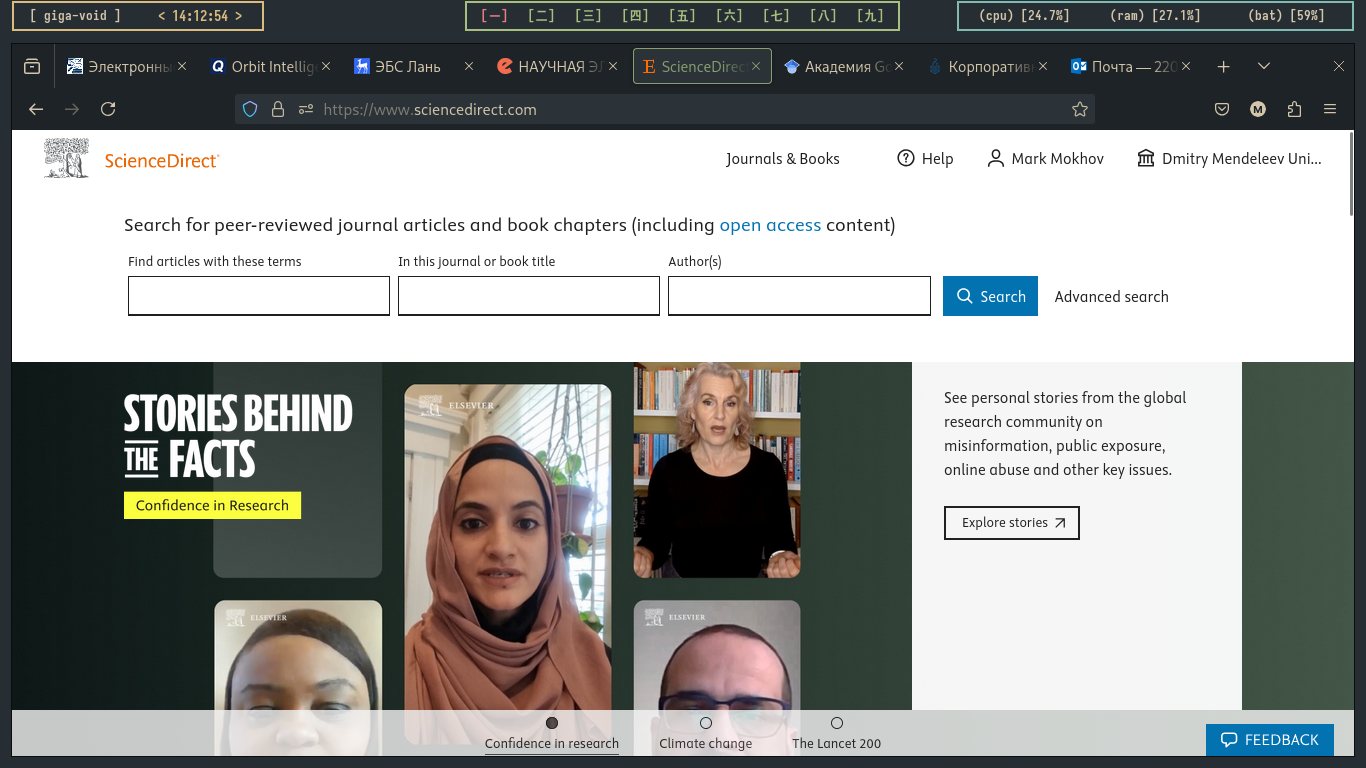1366x768 pixels.
Task: Open Journals & Books
Action: 783,158
